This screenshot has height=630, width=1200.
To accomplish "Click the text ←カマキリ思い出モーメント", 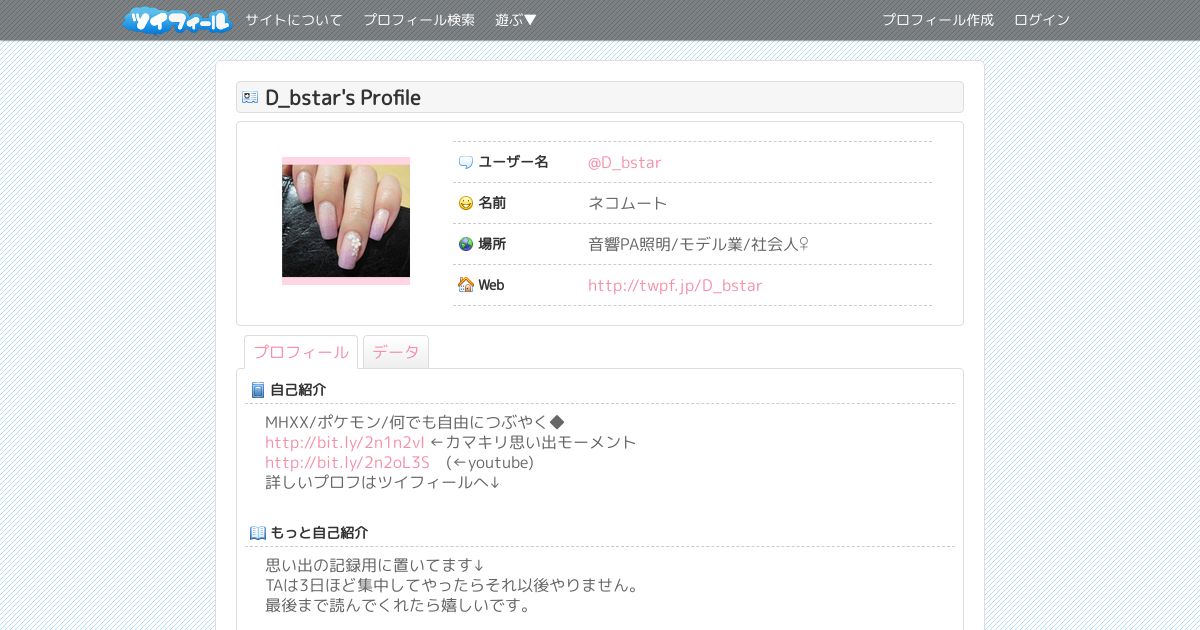I will (x=533, y=442).
